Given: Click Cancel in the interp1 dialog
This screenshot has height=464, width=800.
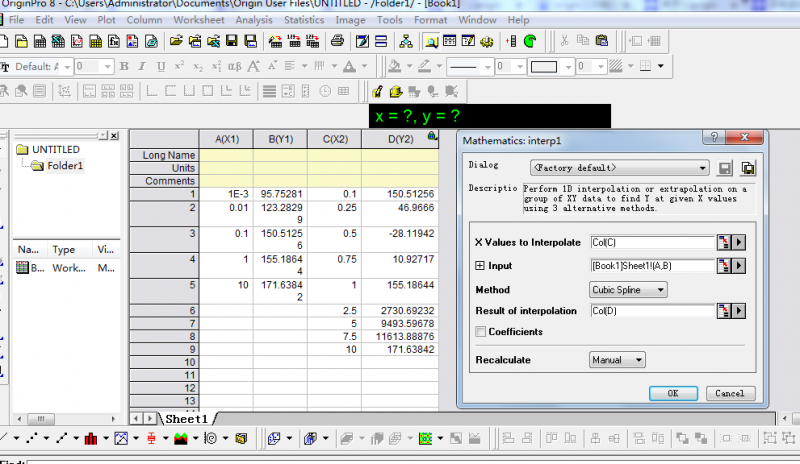Looking at the screenshot, I should pyautogui.click(x=730, y=393).
